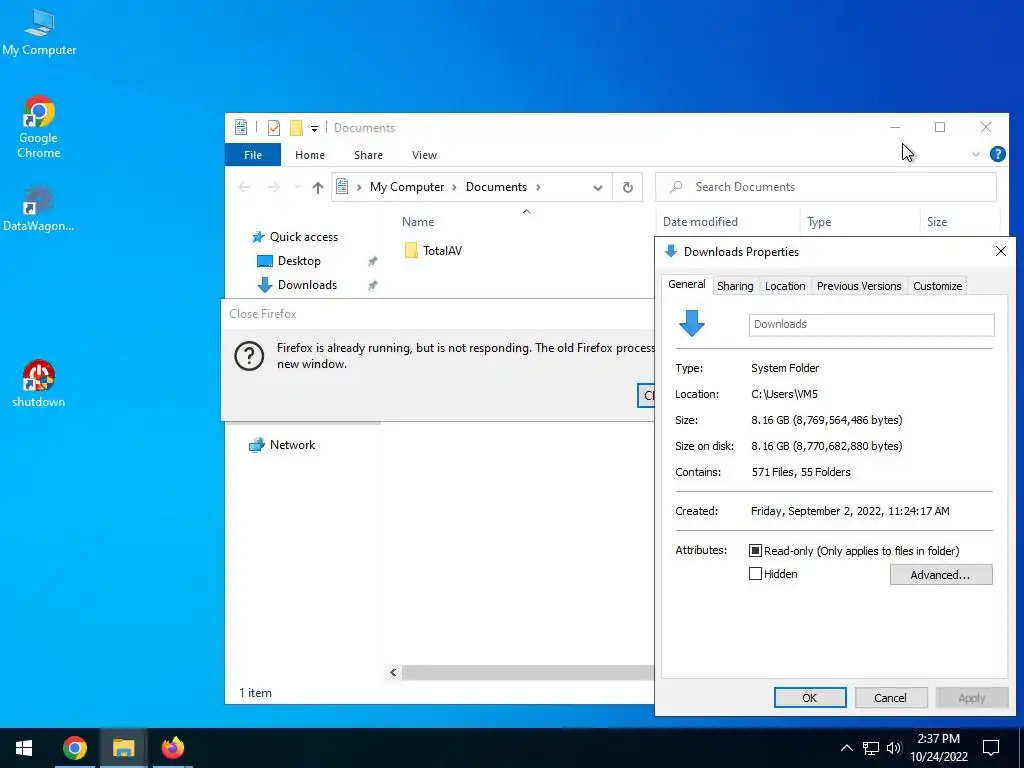Image resolution: width=1024 pixels, height=768 pixels.
Task: Switch to Location tab in Properties
Action: tap(785, 285)
